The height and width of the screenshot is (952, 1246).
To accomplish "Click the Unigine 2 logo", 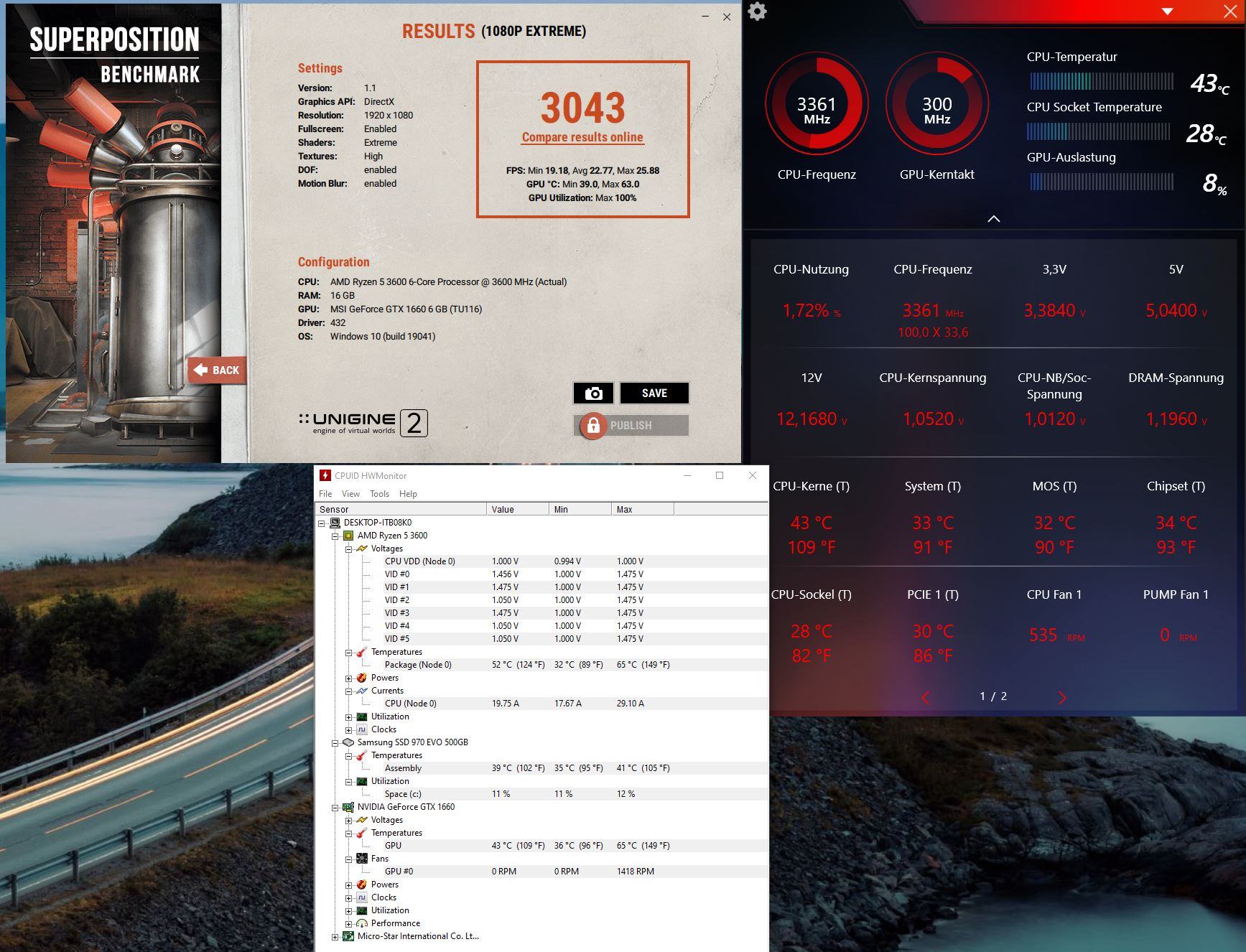I will click(363, 423).
